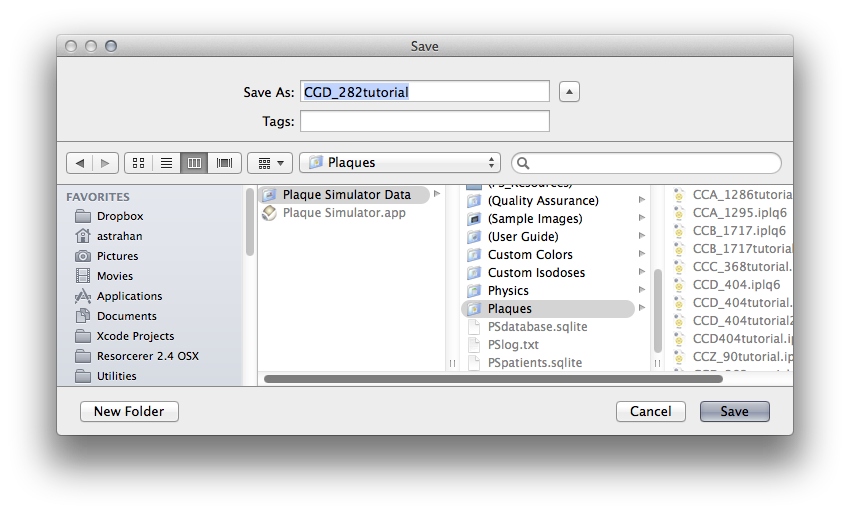Select the Plaque Simulator Data folder
850x514 pixels.
pyautogui.click(x=346, y=195)
